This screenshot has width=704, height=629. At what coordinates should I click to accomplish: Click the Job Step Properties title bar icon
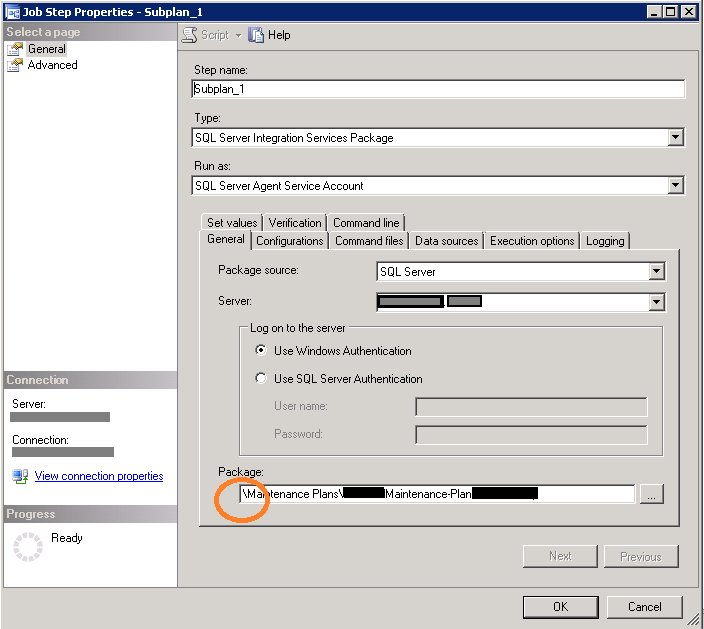tap(12, 12)
